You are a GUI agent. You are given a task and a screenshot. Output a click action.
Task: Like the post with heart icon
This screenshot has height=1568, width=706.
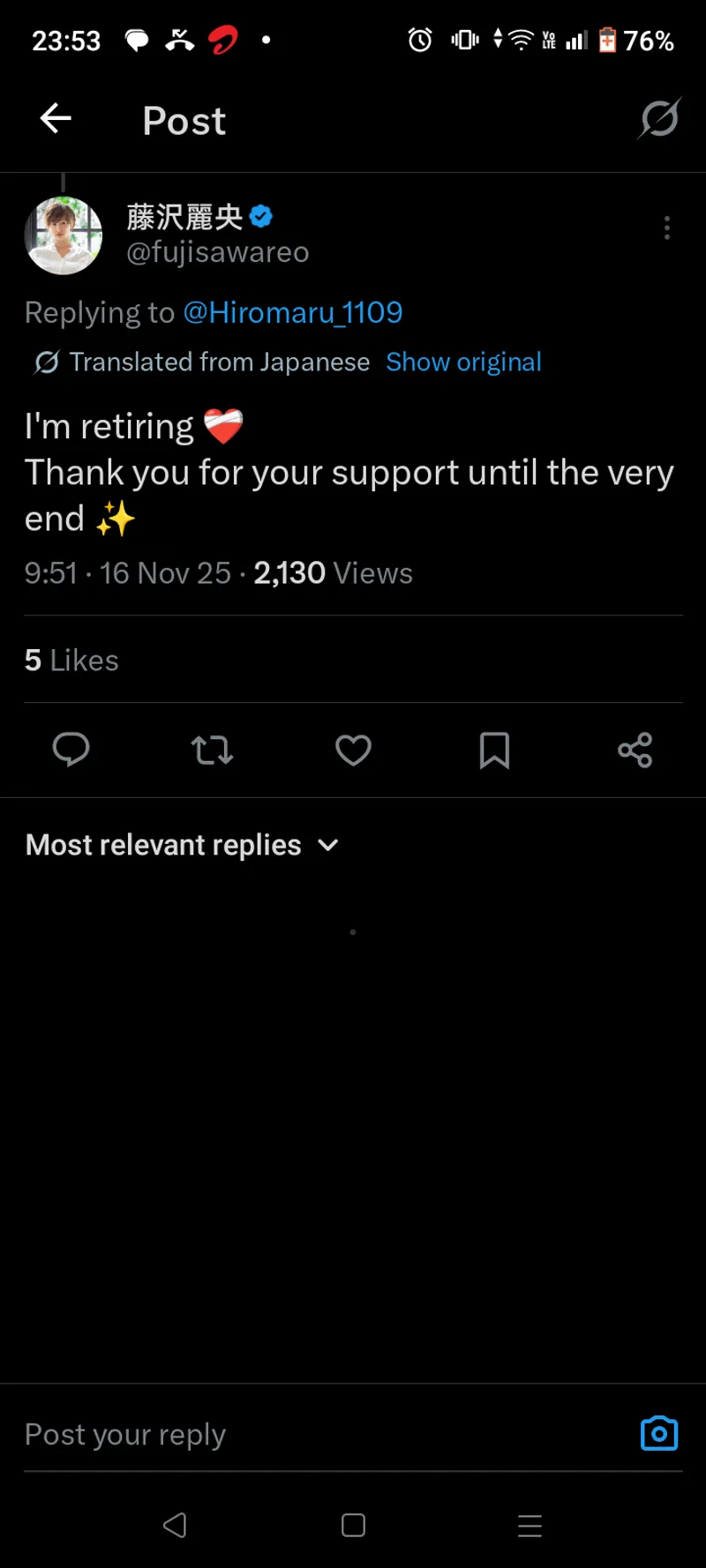[353, 750]
